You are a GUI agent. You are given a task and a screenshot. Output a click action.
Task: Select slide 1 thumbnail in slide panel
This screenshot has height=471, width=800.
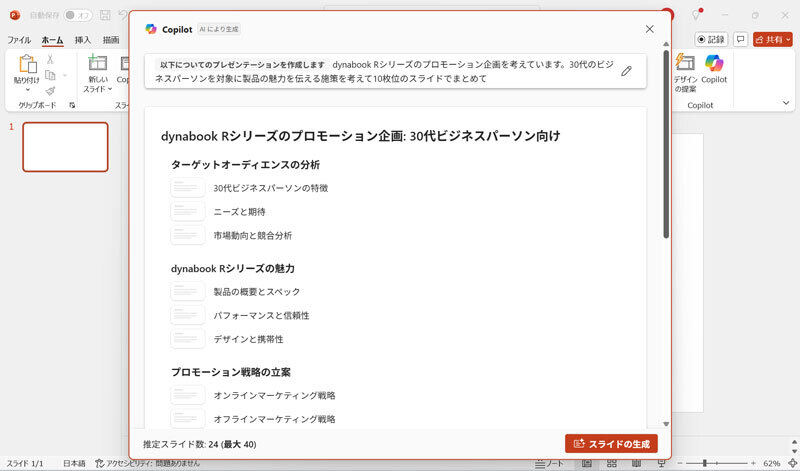coord(65,147)
